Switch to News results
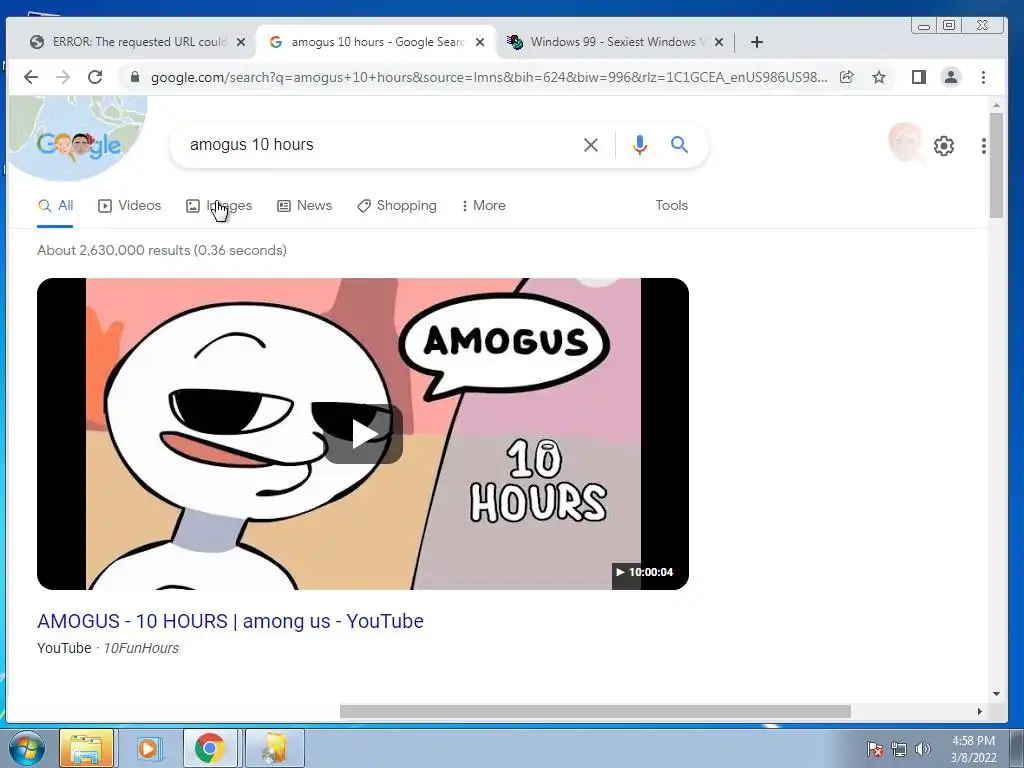1024x768 pixels. click(304, 206)
